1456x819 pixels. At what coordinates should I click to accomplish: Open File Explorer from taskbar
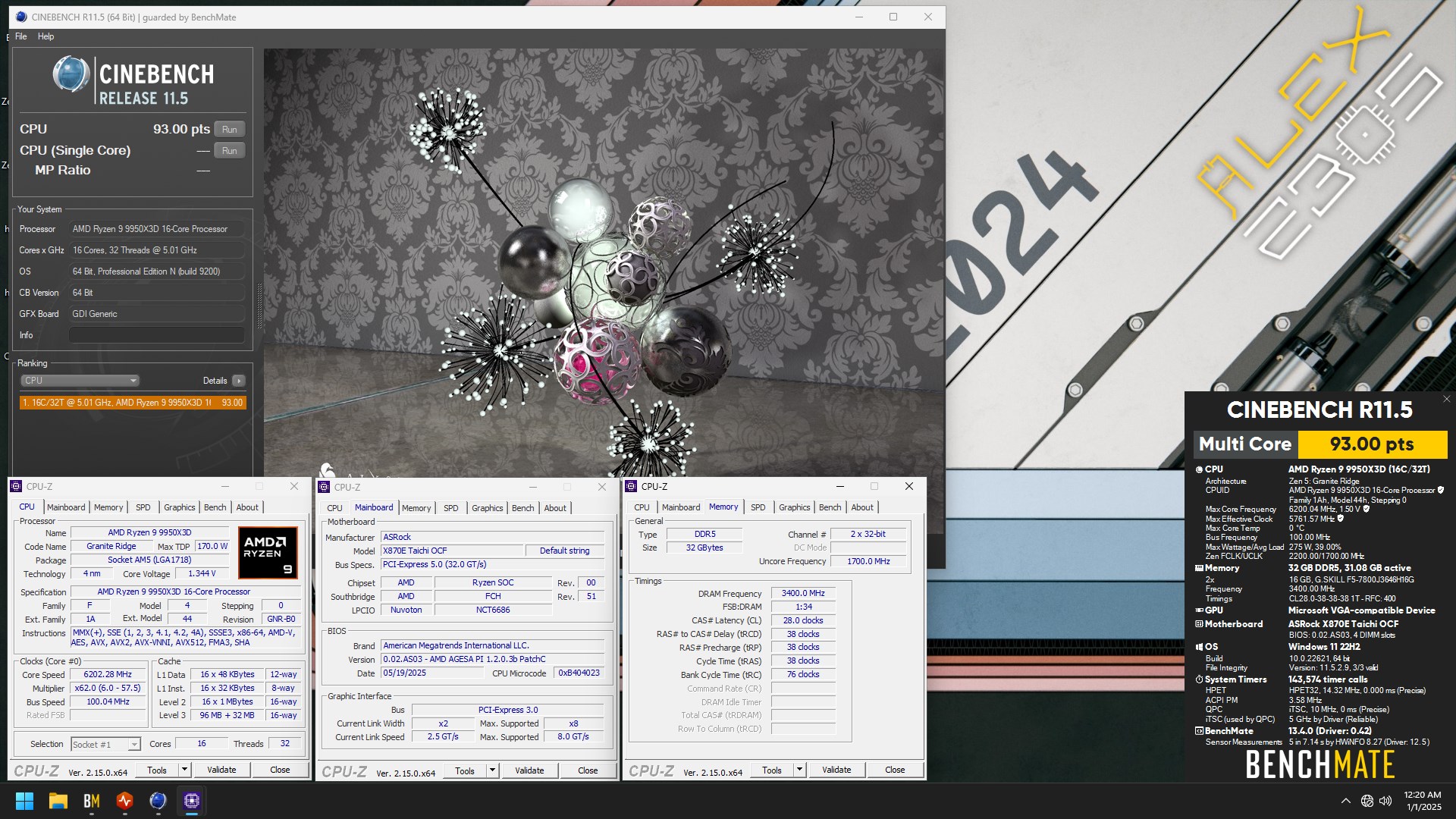58,801
